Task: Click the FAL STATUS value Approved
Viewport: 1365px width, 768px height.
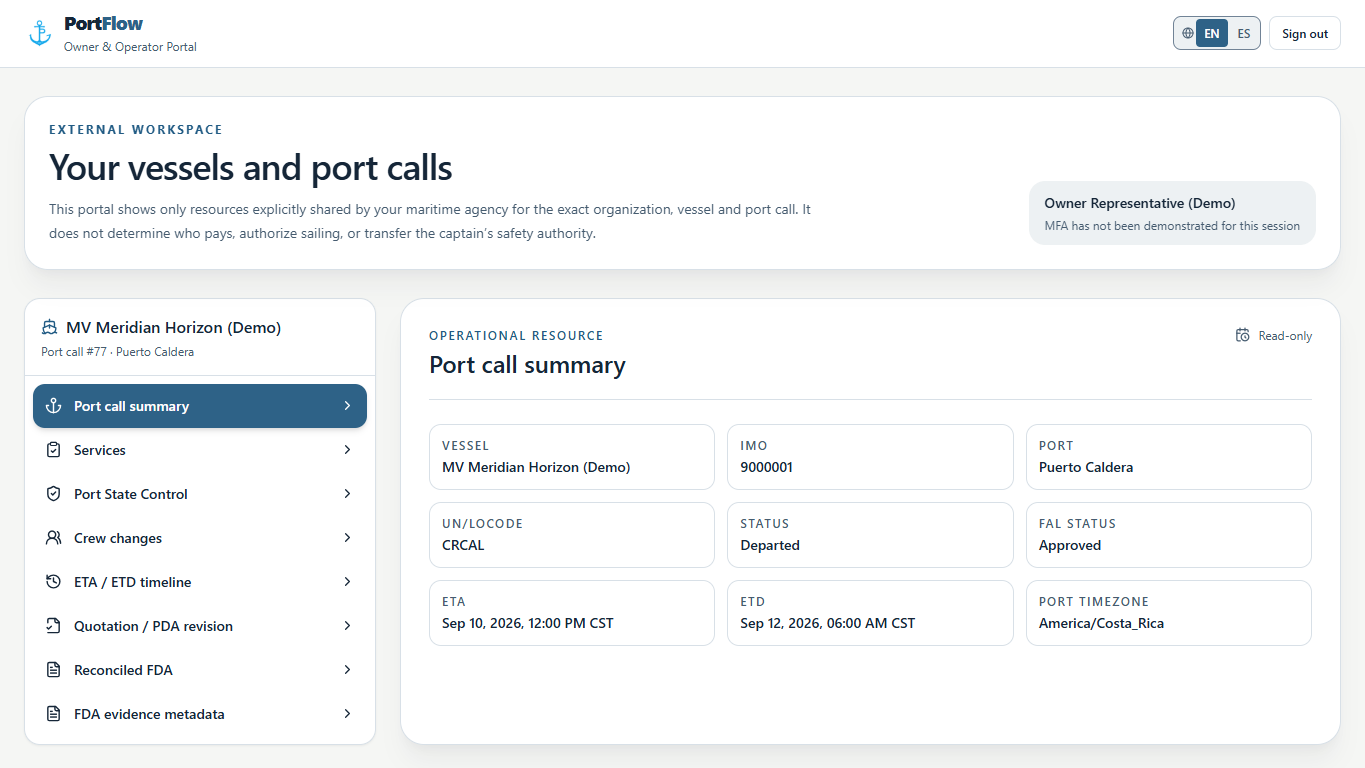Action: (1070, 545)
